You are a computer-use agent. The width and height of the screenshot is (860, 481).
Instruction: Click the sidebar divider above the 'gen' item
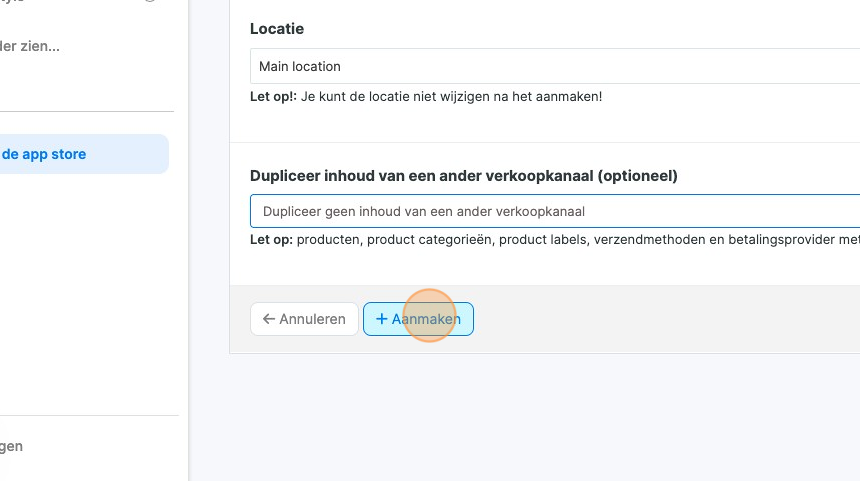pyautogui.click(x=89, y=416)
